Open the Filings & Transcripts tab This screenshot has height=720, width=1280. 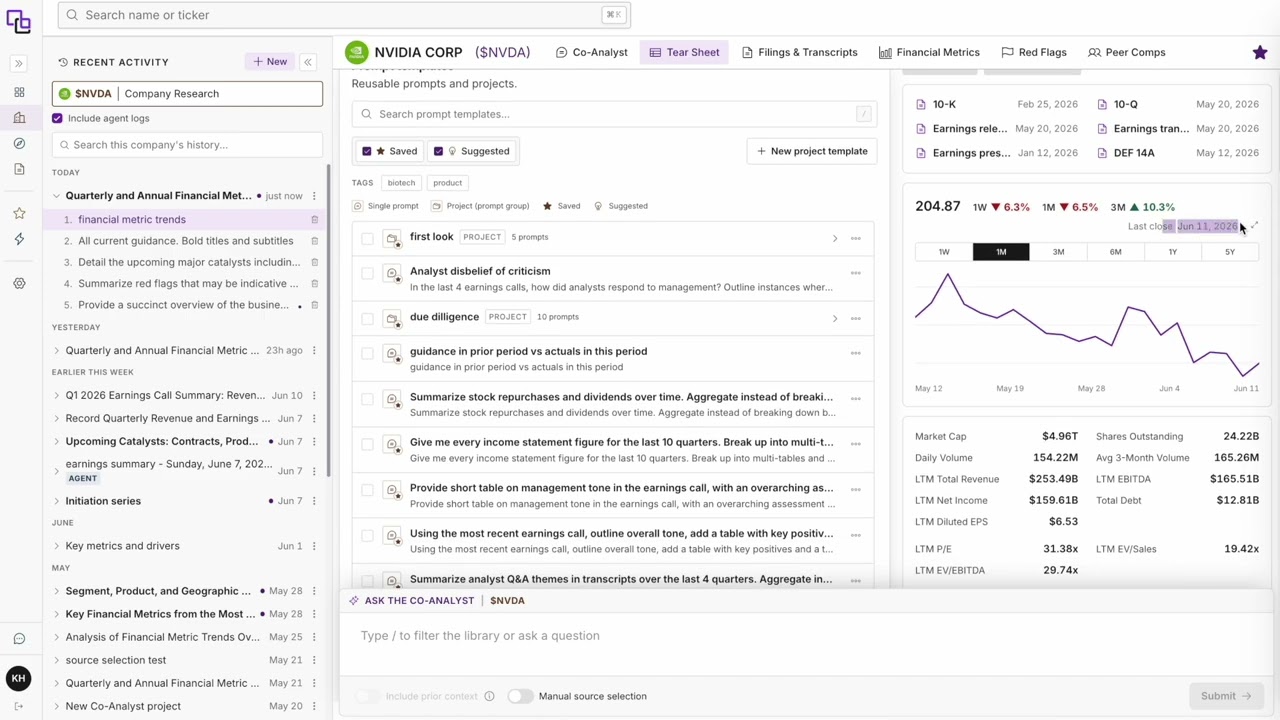point(800,52)
